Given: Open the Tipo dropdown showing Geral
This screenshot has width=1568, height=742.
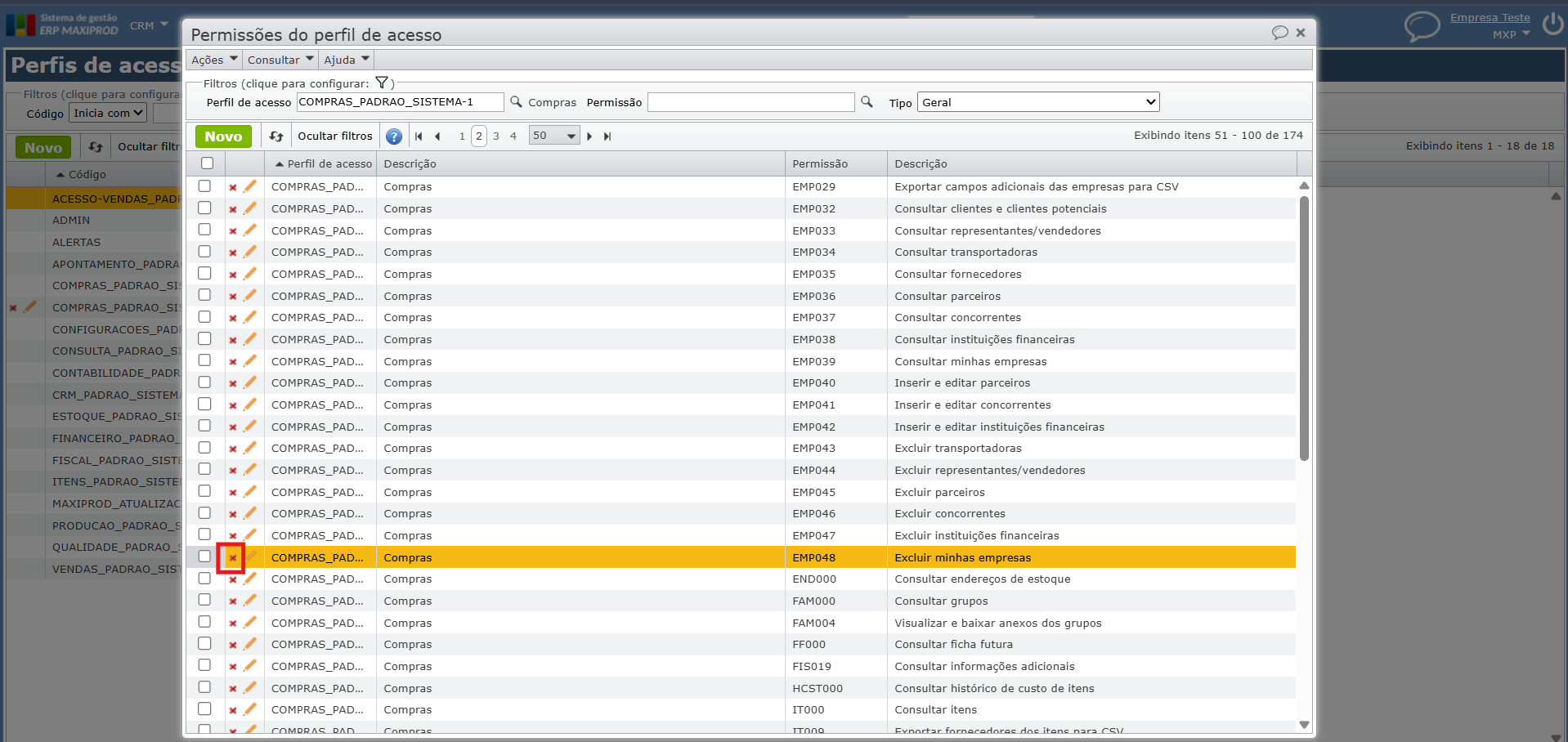Looking at the screenshot, I should point(1038,102).
